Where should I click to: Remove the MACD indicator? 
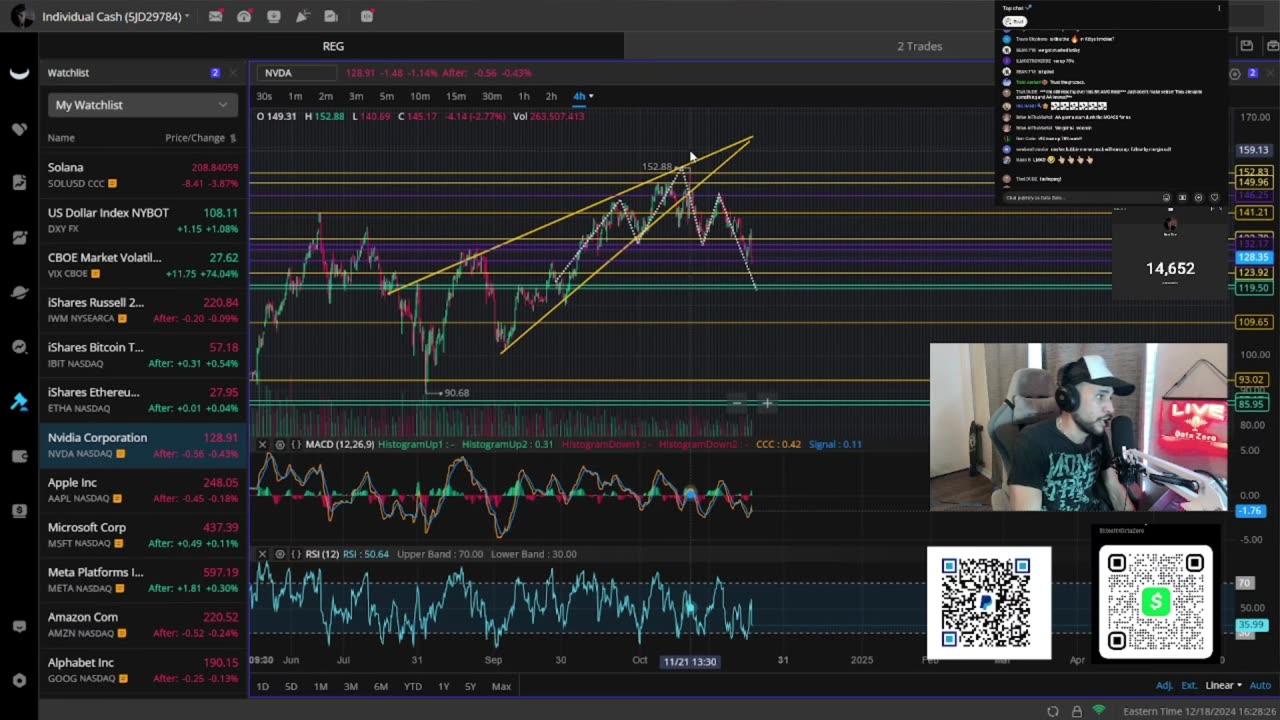coord(262,444)
